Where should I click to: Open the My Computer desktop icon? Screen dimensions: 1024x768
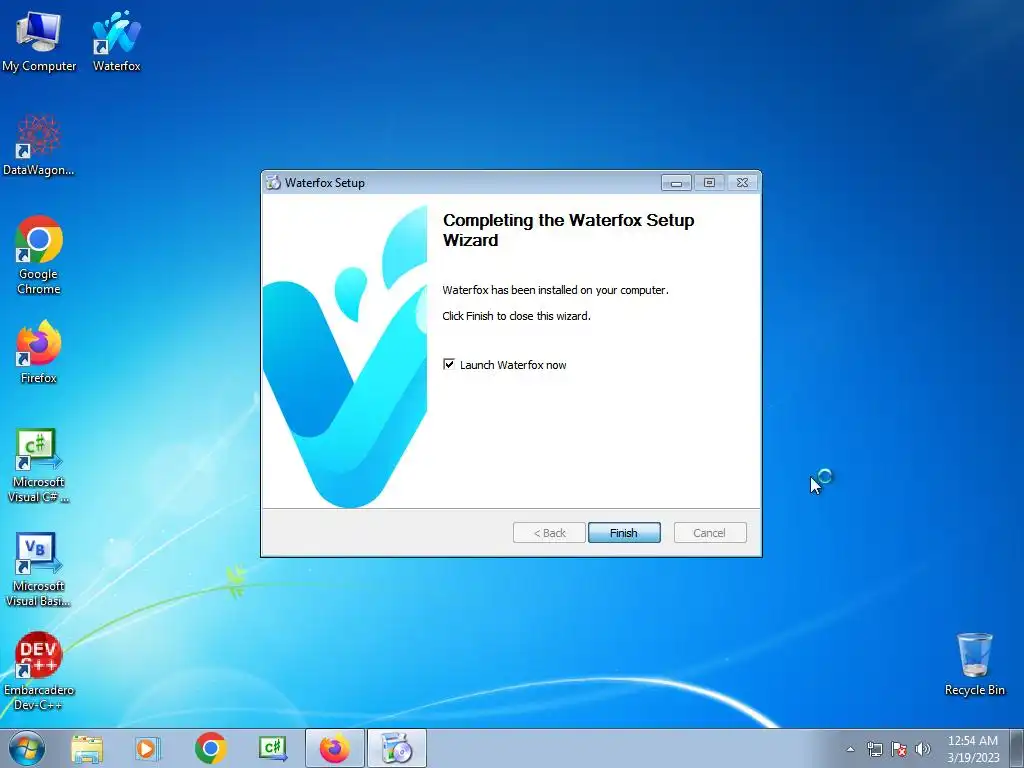point(39,42)
